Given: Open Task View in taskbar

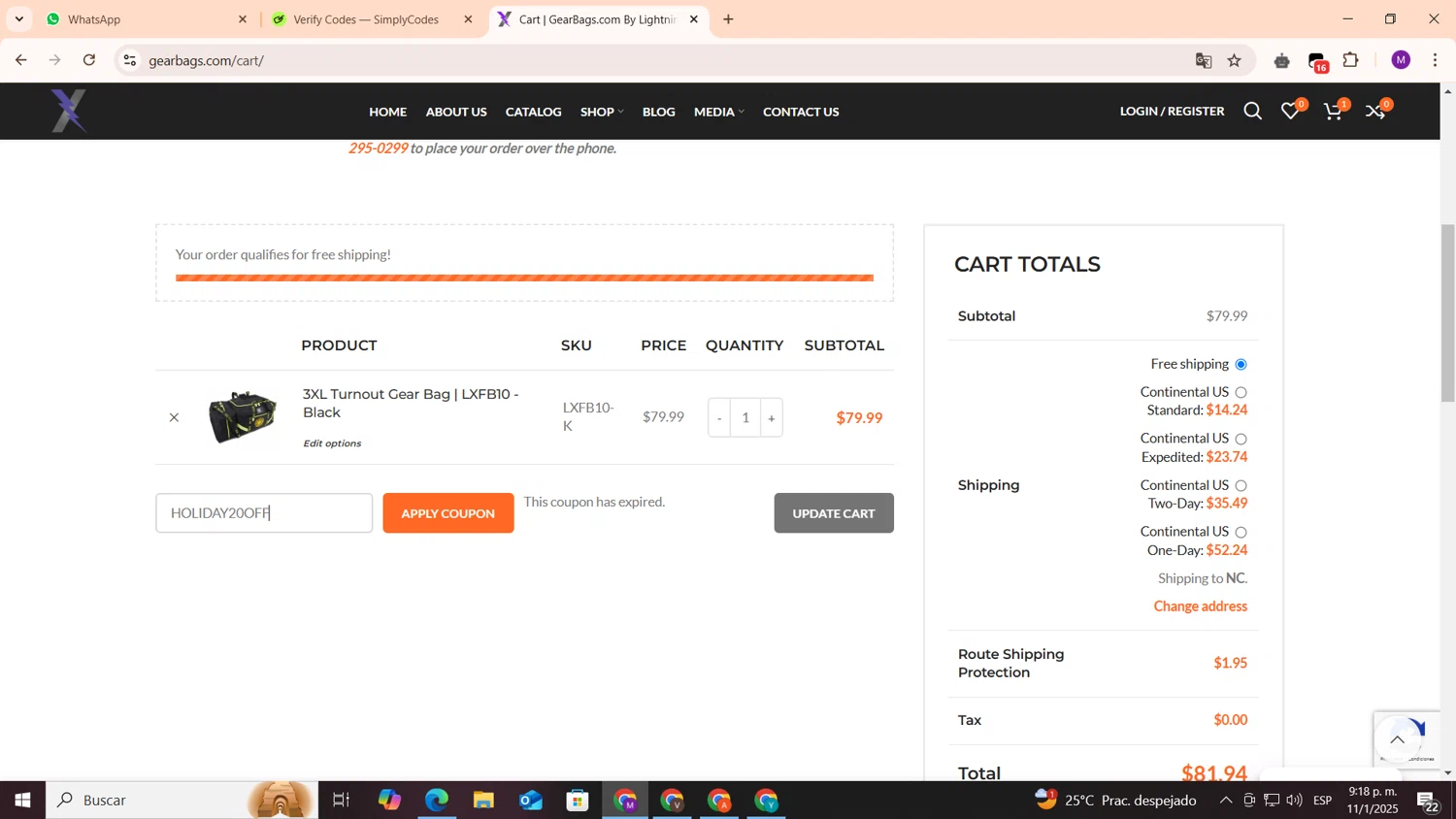Looking at the screenshot, I should point(341,801).
